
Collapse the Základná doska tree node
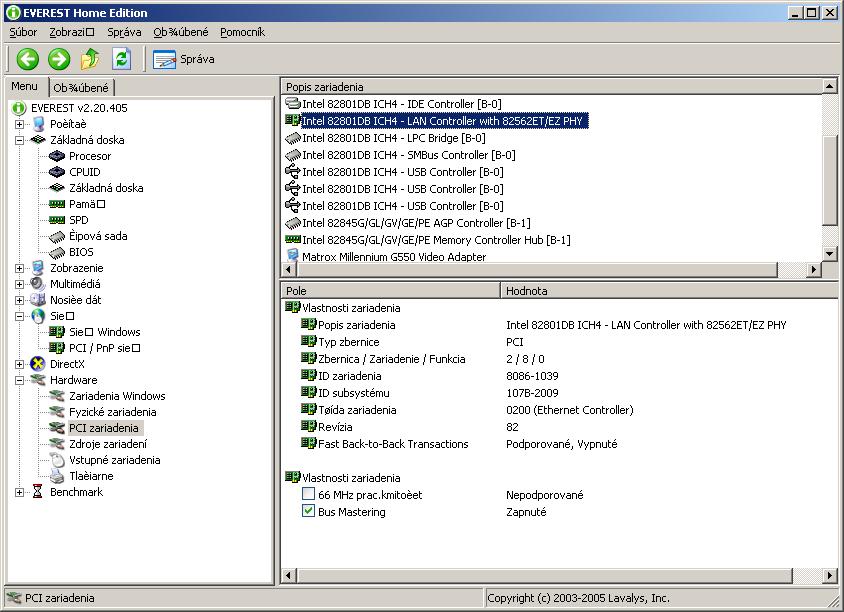[20, 140]
